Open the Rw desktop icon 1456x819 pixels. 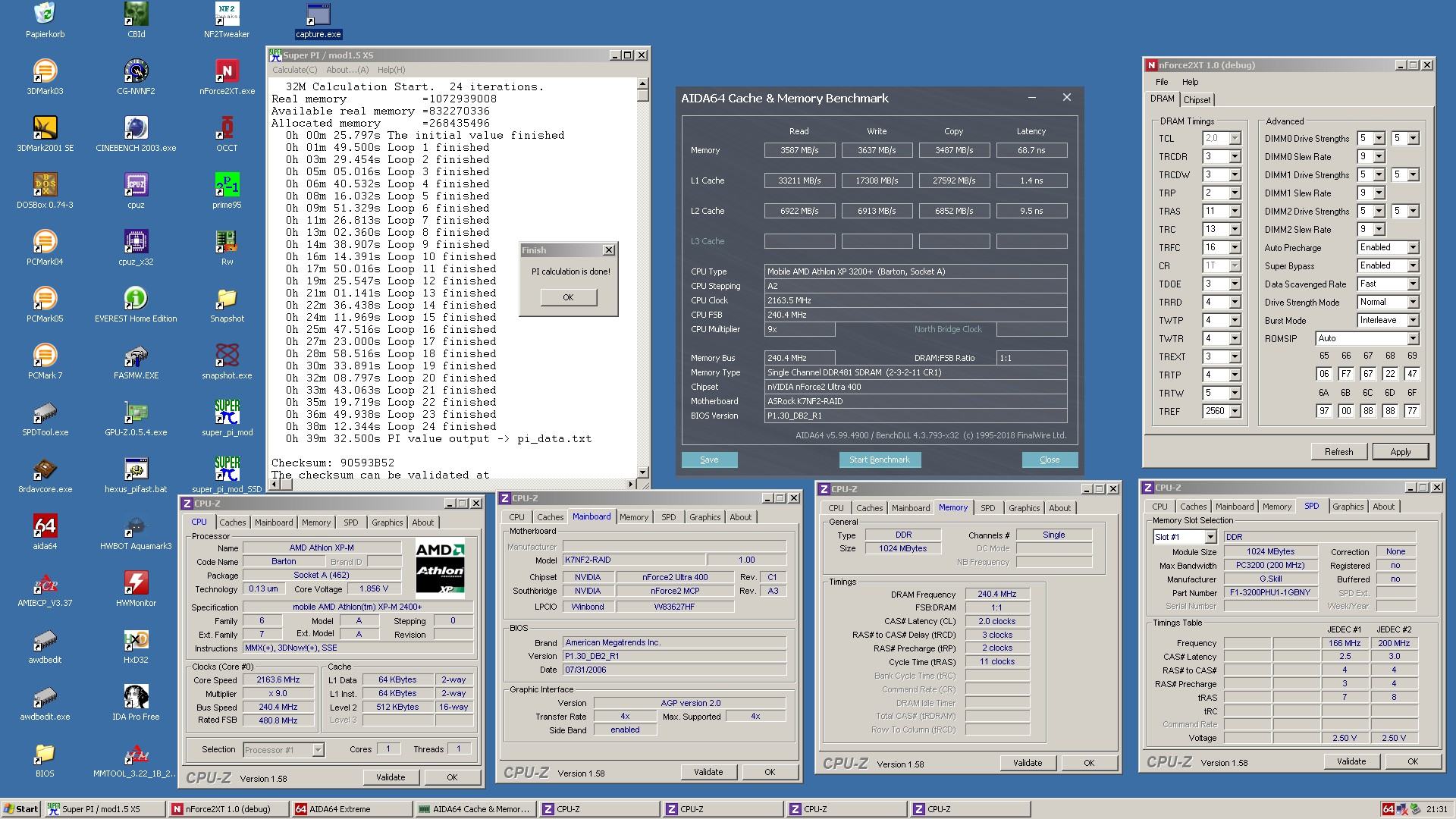coord(227,248)
